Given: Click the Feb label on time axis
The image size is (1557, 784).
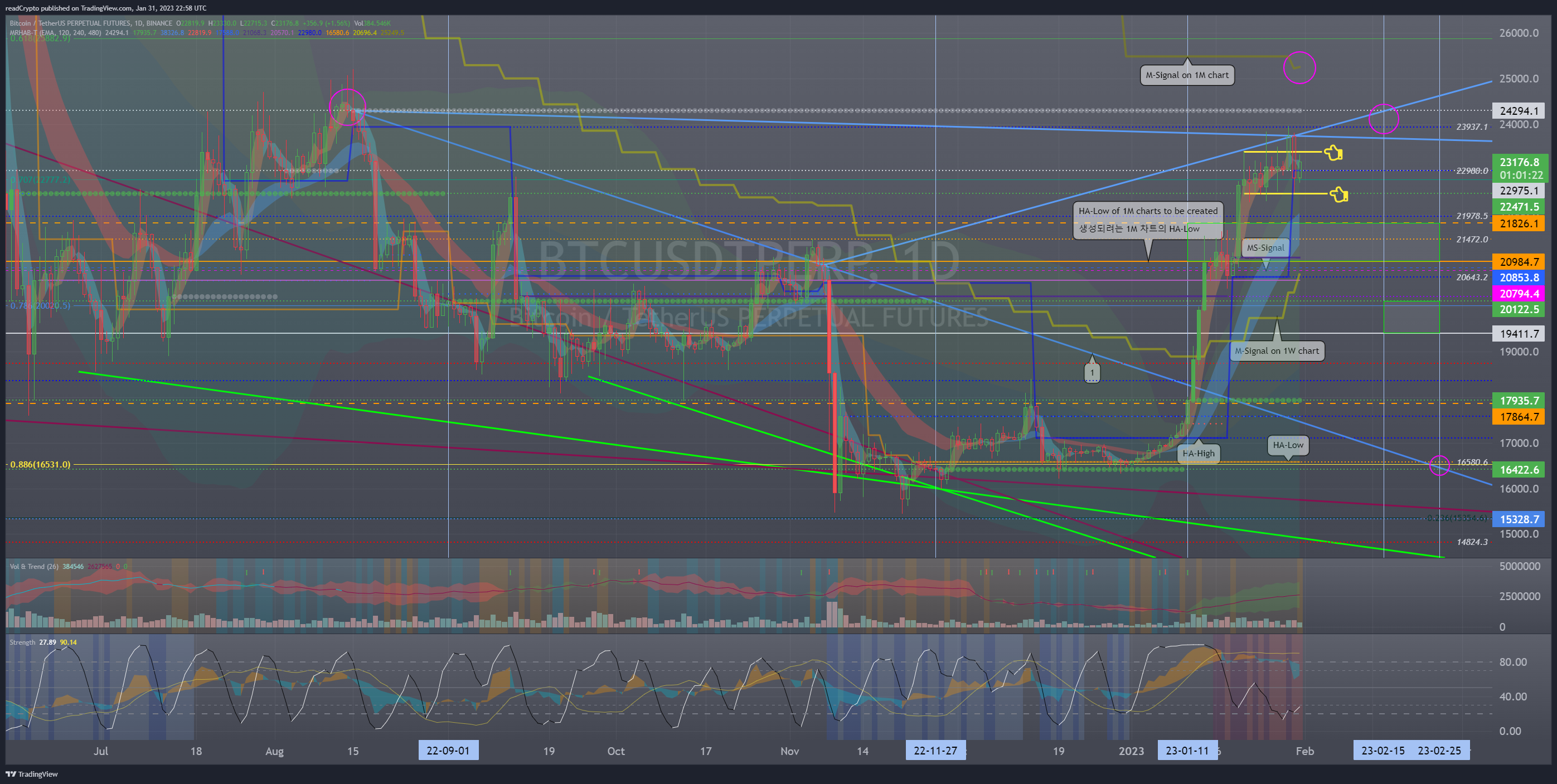Looking at the screenshot, I should click(x=1305, y=751).
